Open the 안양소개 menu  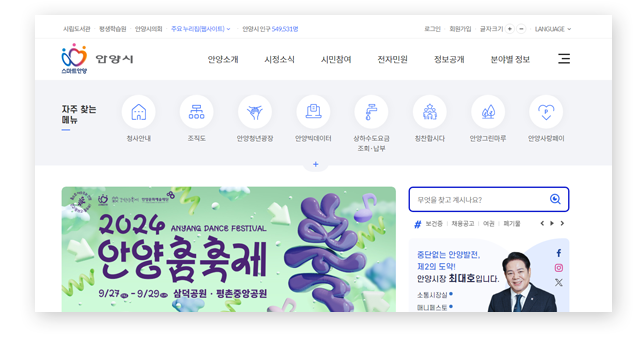(223, 59)
